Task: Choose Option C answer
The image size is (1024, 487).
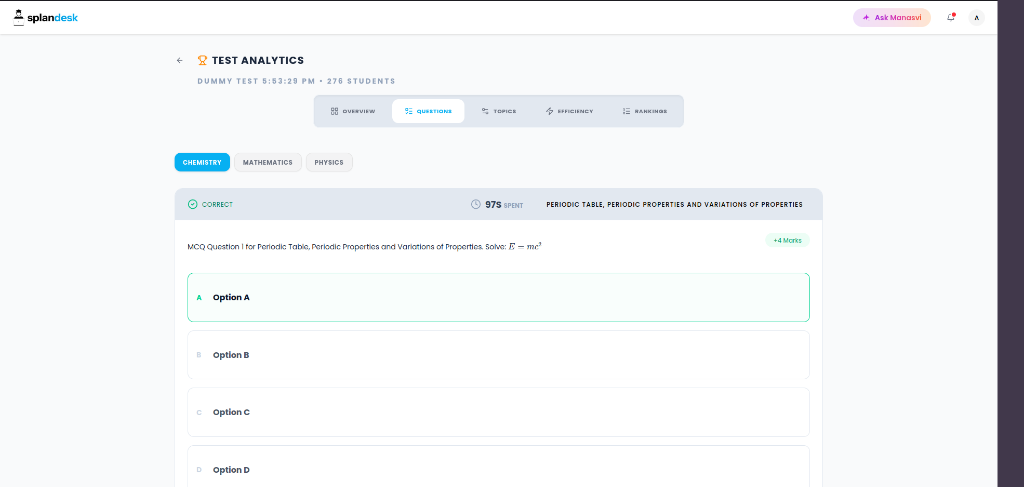Action: (x=498, y=412)
